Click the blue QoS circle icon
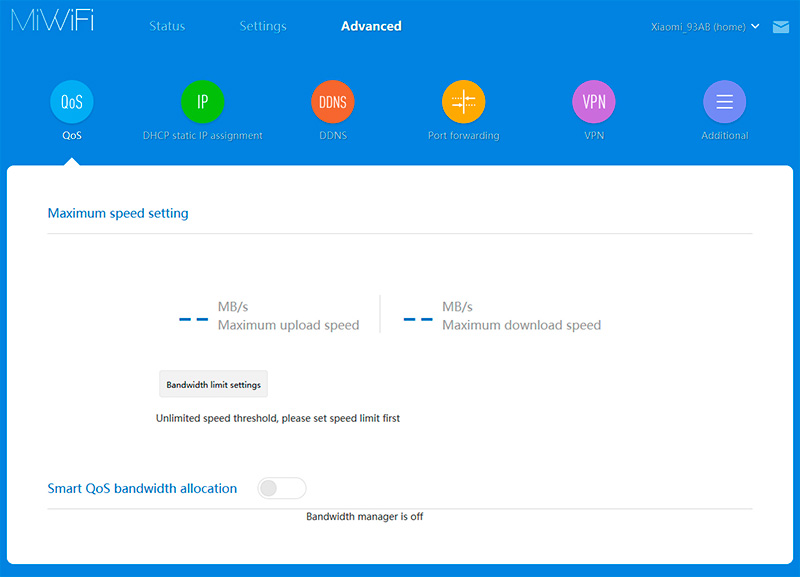Image resolution: width=800 pixels, height=577 pixels. pyautogui.click(x=72, y=102)
